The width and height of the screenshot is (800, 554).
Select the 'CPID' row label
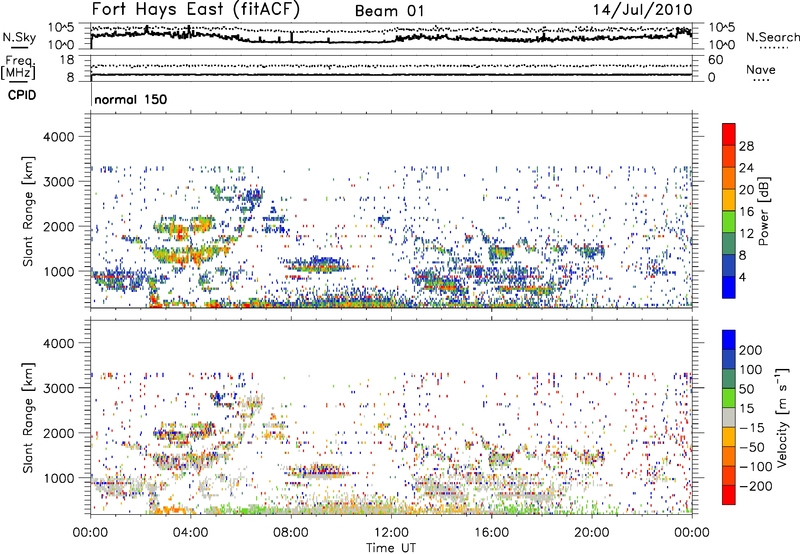click(x=22, y=95)
